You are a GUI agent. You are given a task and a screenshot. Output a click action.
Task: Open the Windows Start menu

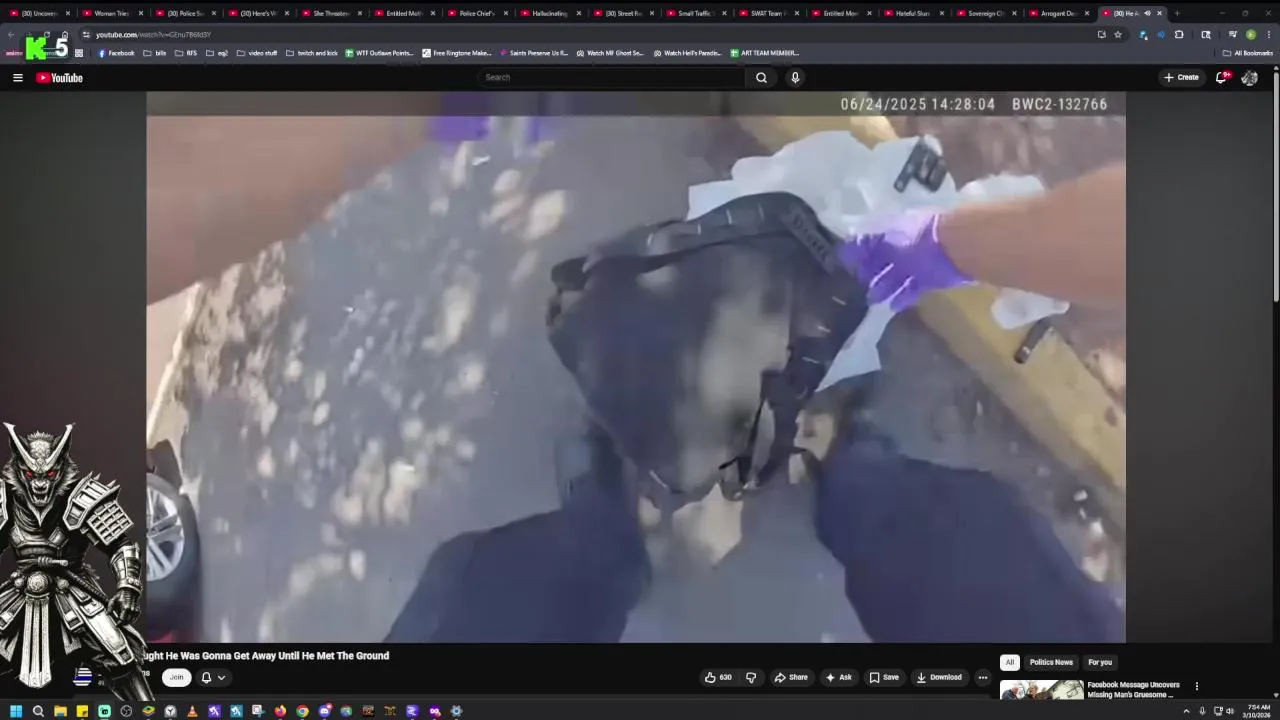(x=15, y=711)
